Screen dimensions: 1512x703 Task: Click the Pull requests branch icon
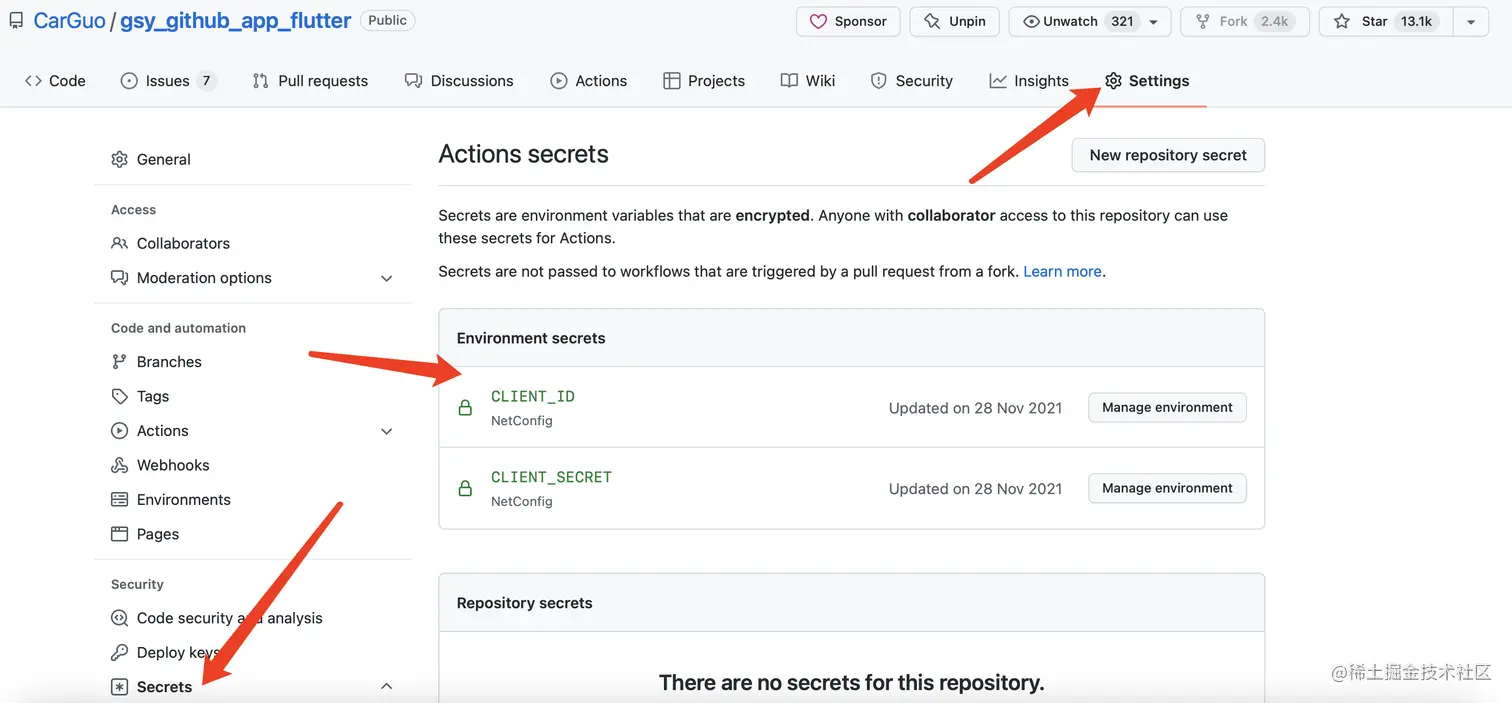coord(261,81)
